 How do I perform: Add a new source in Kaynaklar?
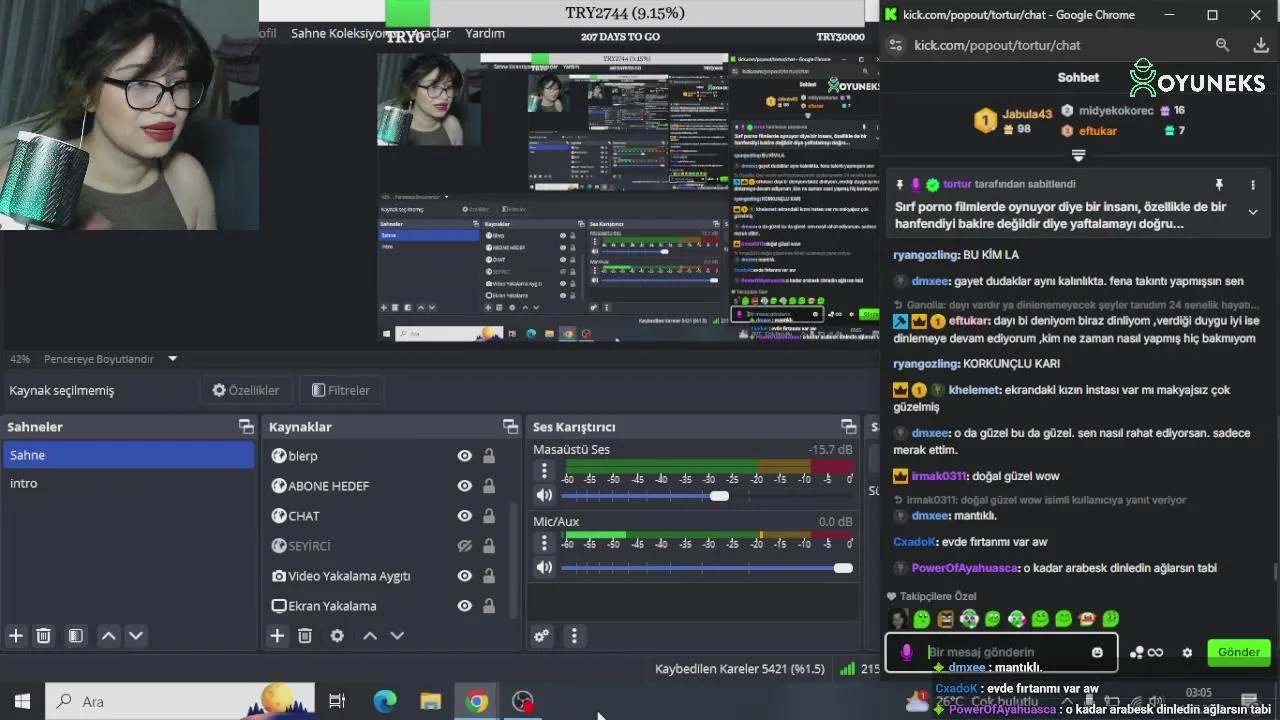click(277, 635)
